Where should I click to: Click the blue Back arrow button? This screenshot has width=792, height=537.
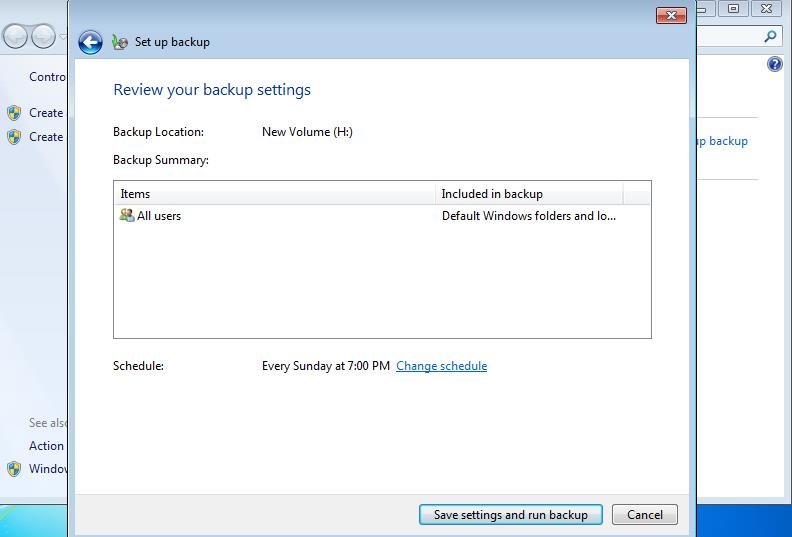(x=90, y=42)
